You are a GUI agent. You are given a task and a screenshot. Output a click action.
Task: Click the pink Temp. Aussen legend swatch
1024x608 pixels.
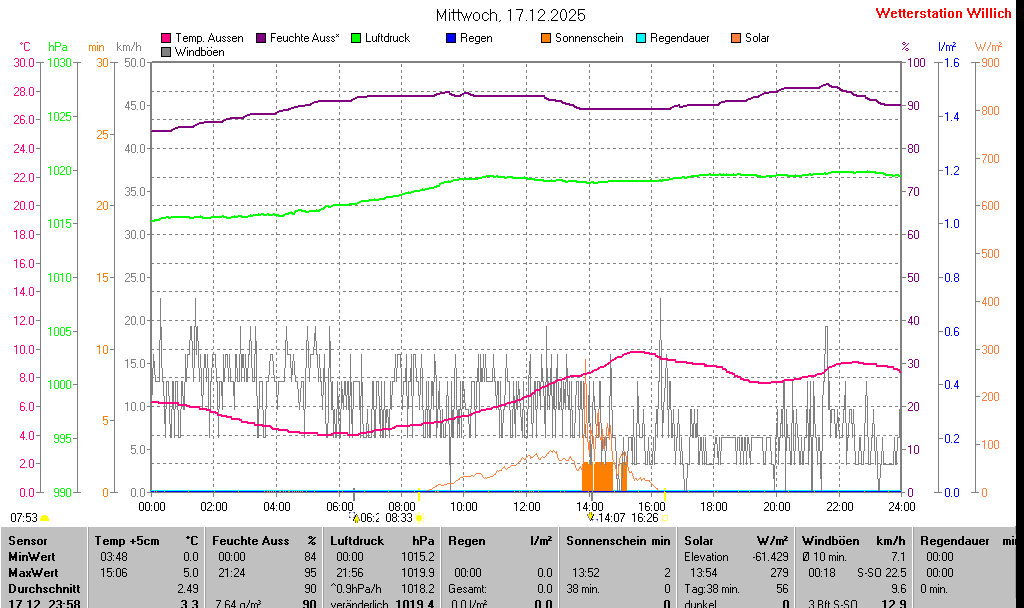coord(166,38)
